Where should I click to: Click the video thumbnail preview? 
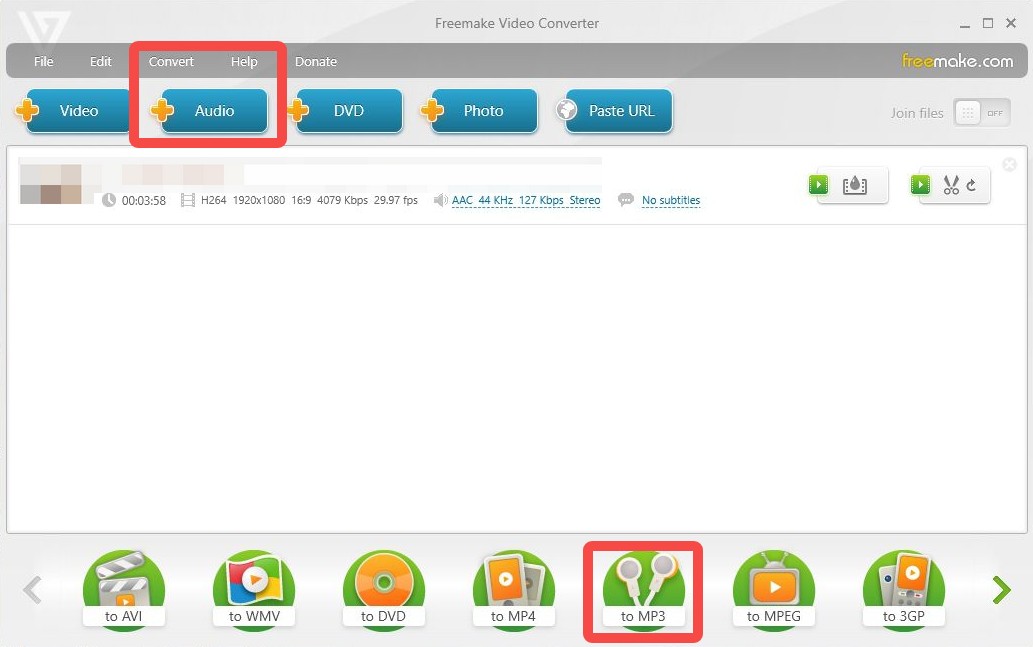coord(51,184)
